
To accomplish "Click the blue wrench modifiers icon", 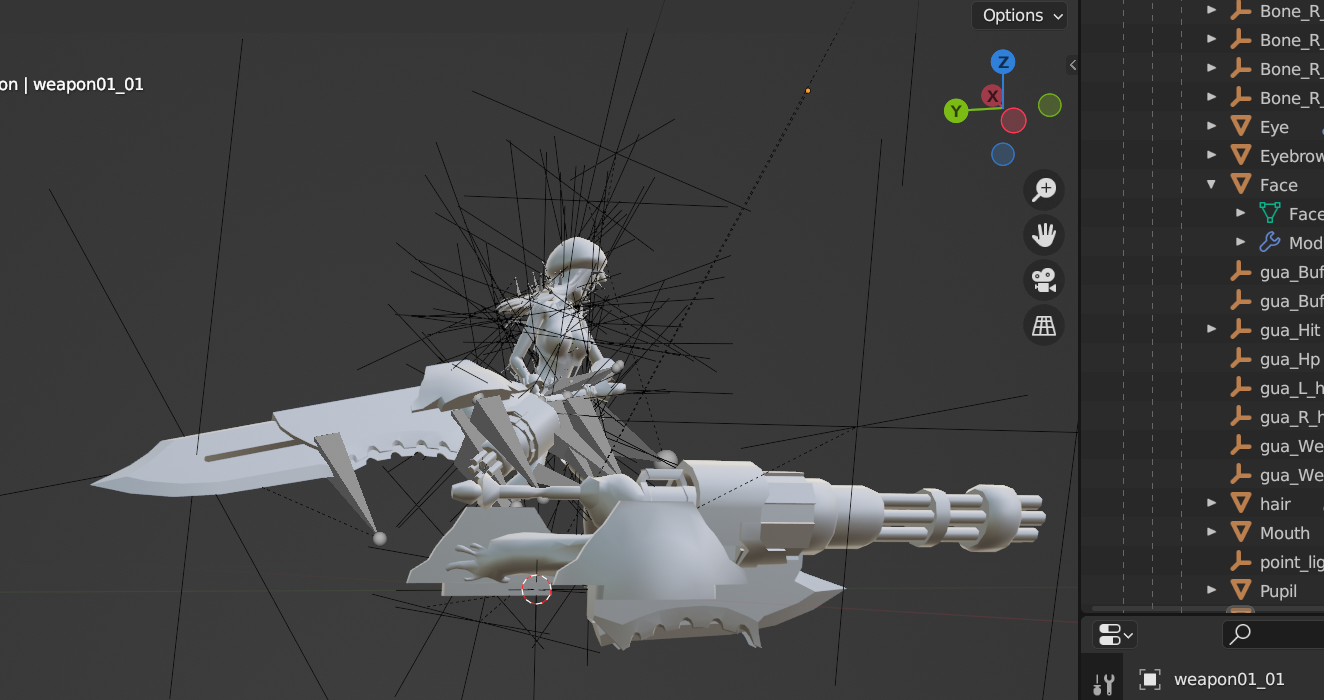I will [x=1270, y=243].
